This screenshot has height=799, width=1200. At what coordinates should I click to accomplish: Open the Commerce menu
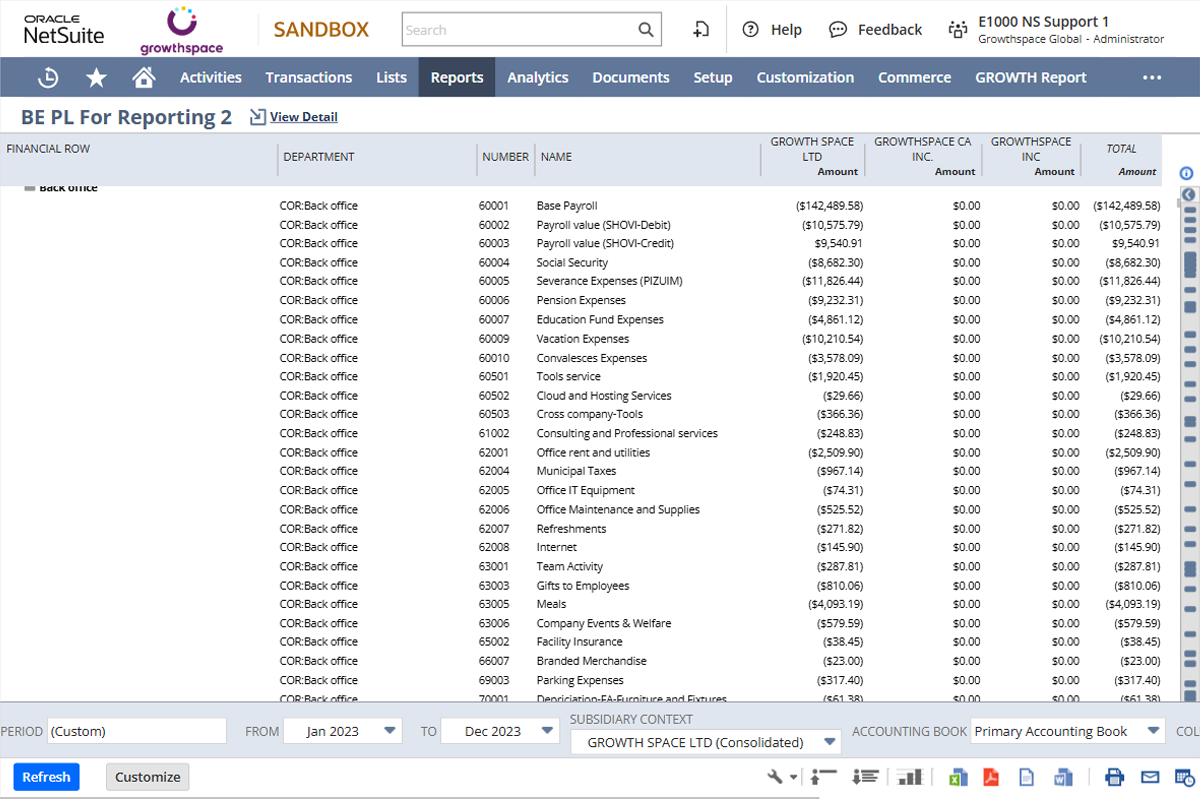pos(915,77)
